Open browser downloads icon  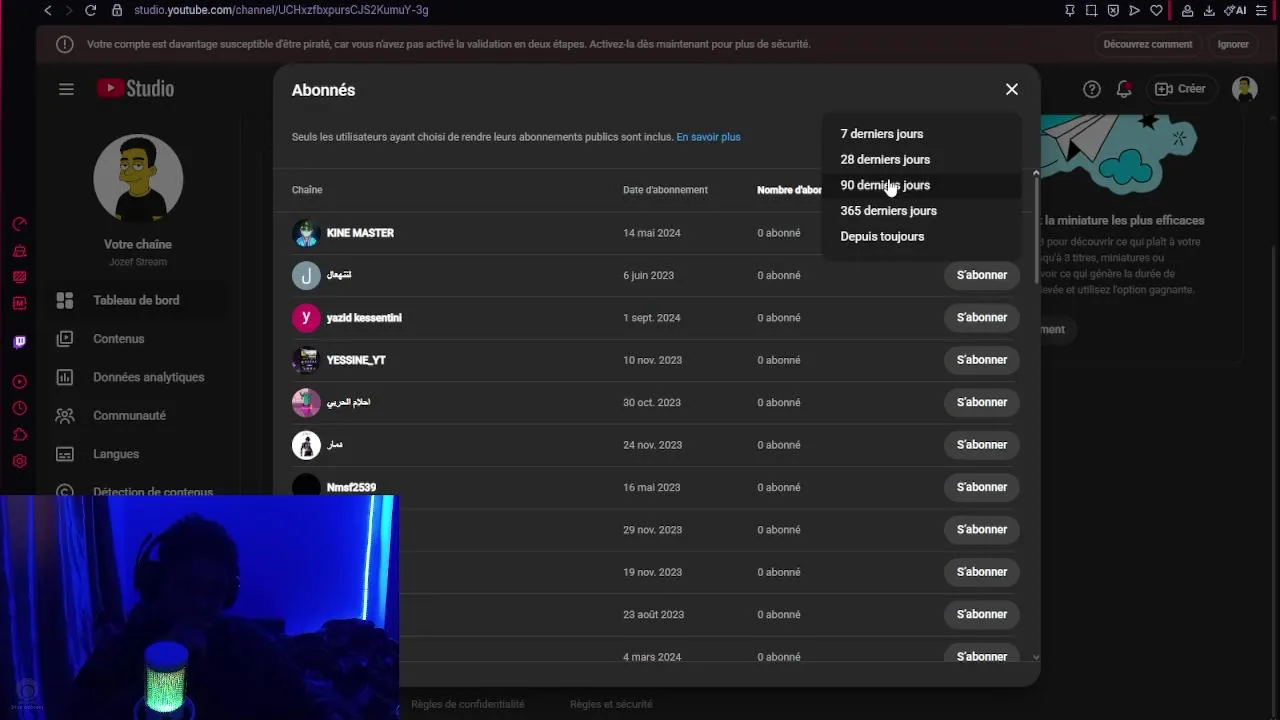(x=1209, y=10)
